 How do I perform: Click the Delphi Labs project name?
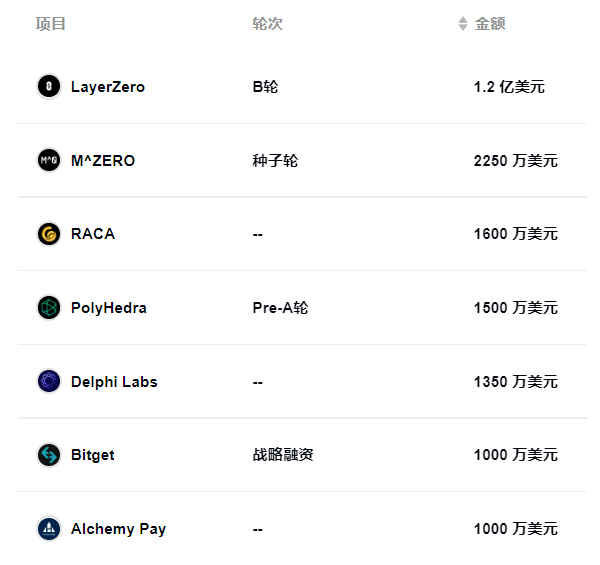pos(114,382)
